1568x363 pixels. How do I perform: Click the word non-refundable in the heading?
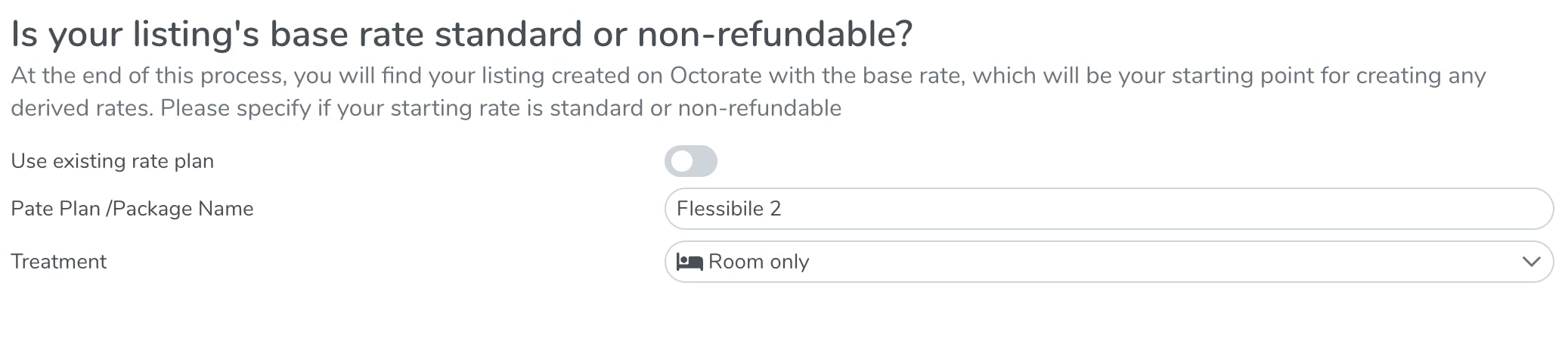pos(773,34)
